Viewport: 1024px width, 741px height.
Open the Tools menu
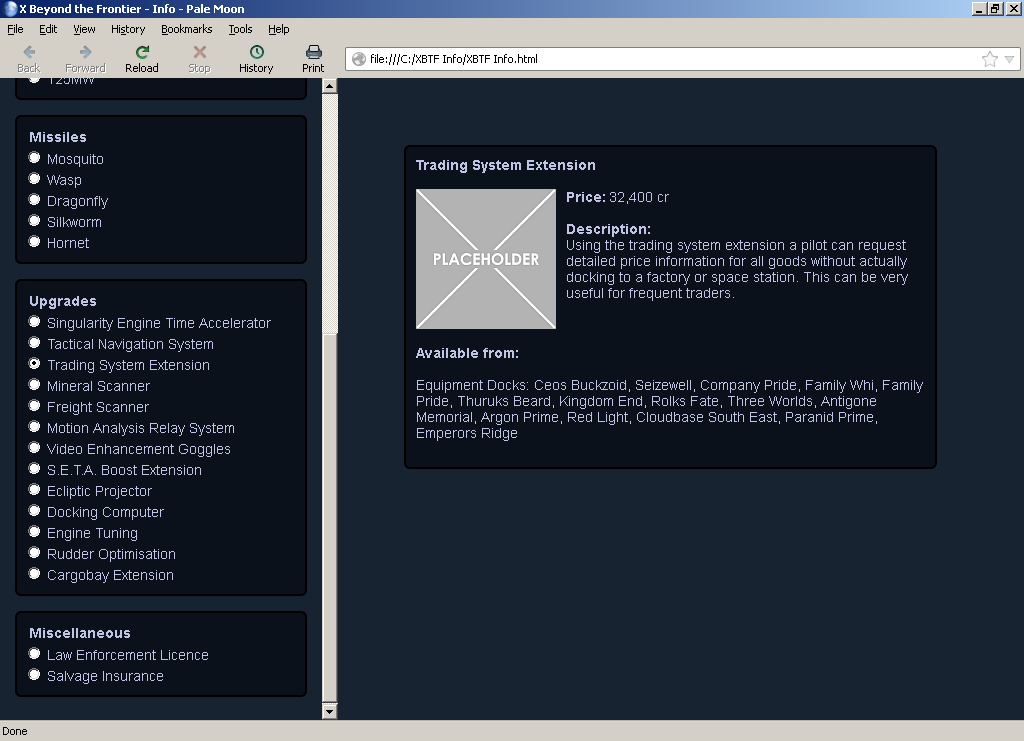click(240, 29)
